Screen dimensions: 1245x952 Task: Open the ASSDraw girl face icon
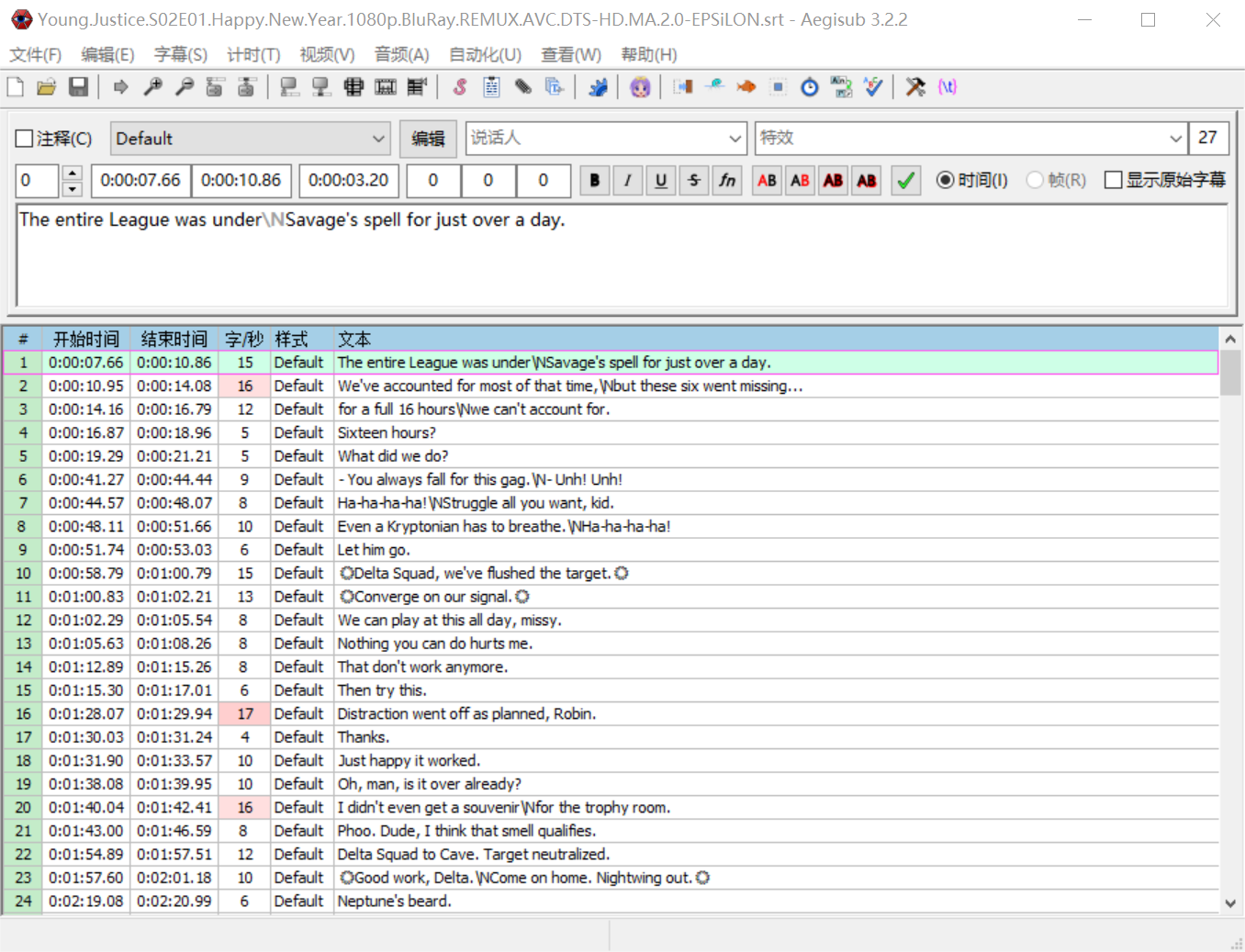click(x=640, y=87)
